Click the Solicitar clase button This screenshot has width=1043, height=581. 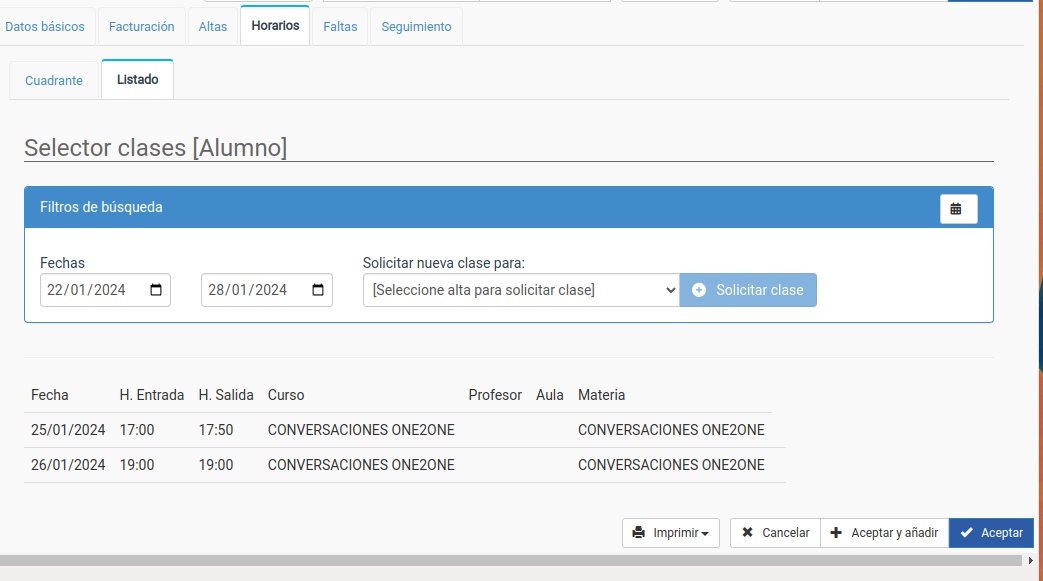pyautogui.click(x=748, y=290)
